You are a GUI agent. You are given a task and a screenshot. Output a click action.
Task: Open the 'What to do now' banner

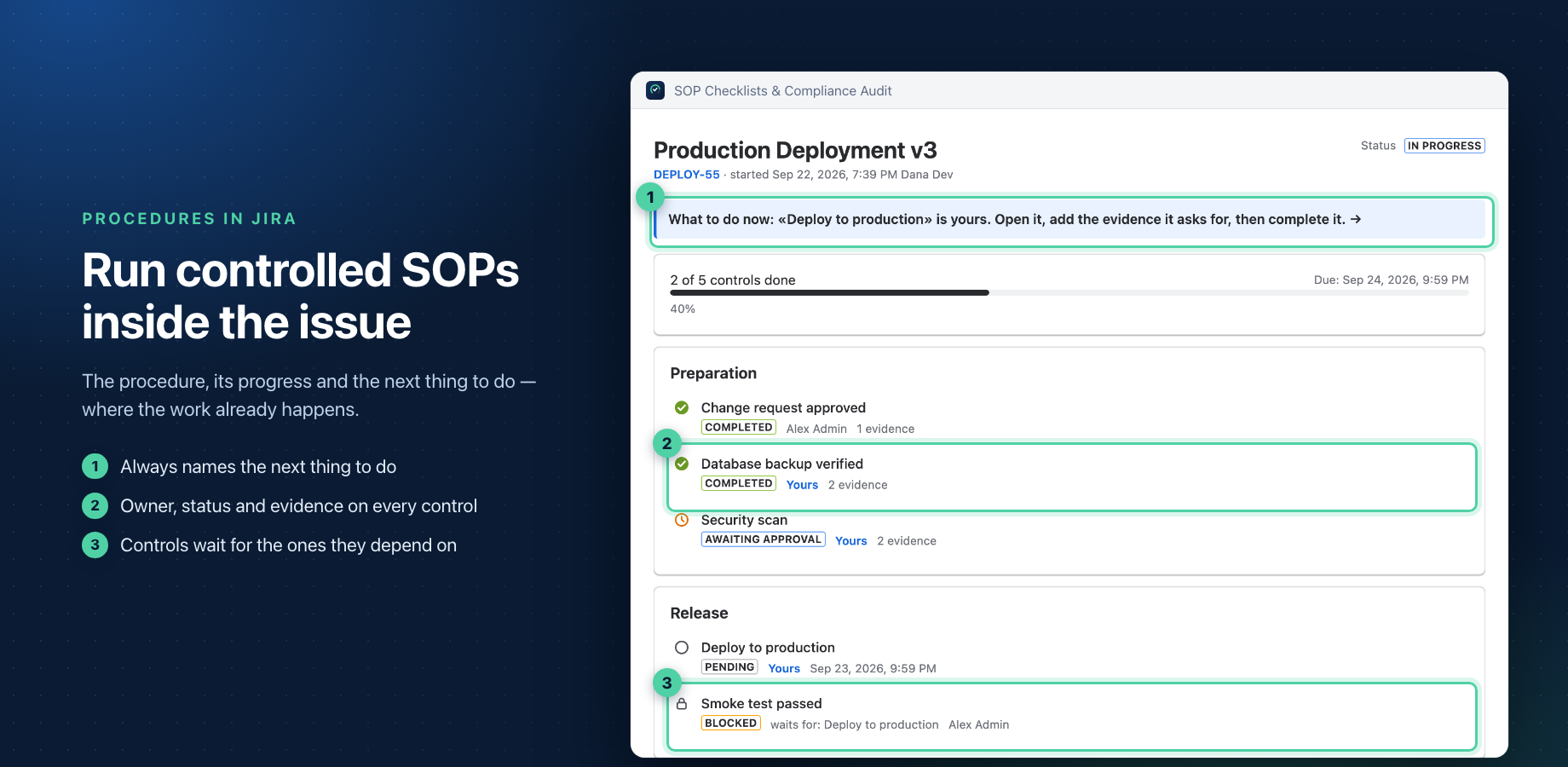click(1069, 220)
